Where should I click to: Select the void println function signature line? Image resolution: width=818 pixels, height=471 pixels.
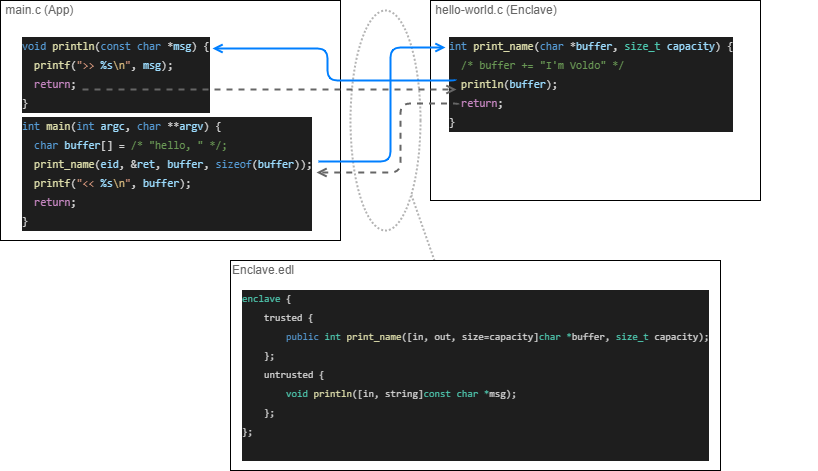click(115, 47)
